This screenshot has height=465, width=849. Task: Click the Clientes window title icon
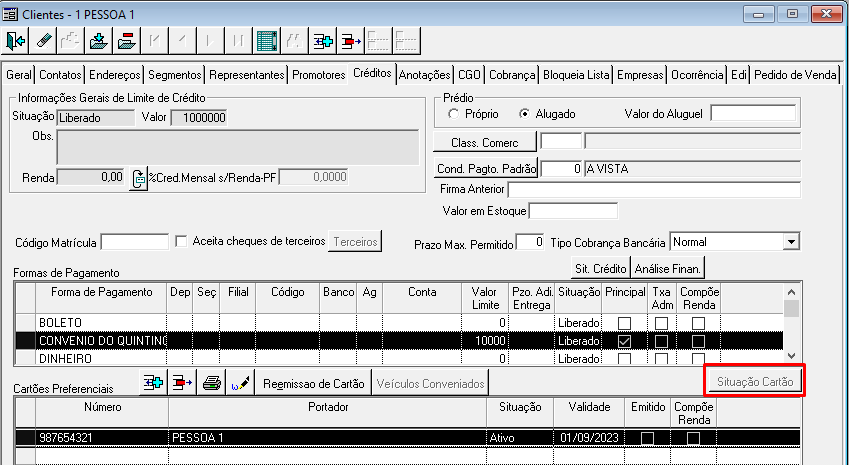(x=10, y=14)
